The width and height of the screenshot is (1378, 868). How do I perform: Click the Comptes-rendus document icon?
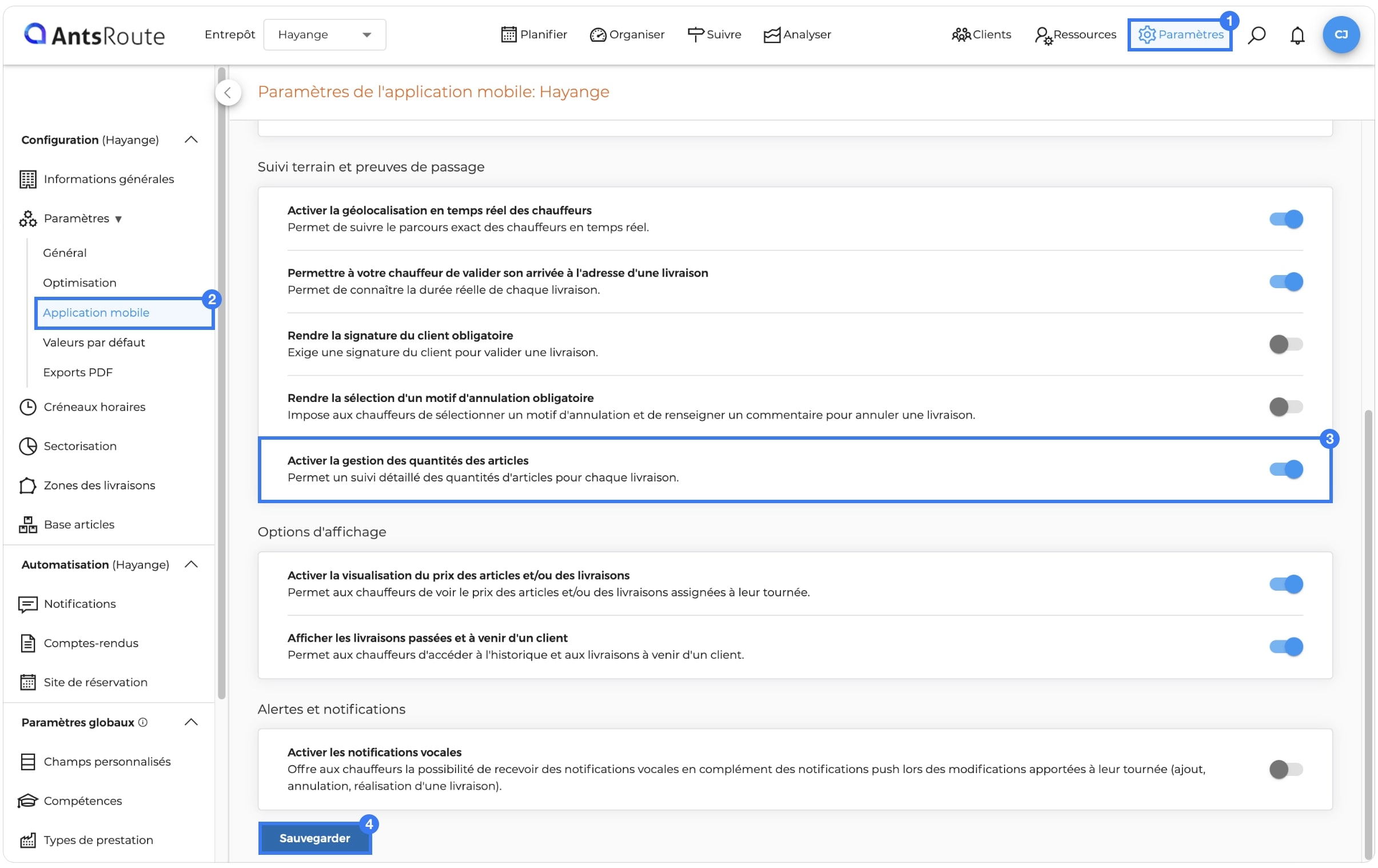(27, 643)
